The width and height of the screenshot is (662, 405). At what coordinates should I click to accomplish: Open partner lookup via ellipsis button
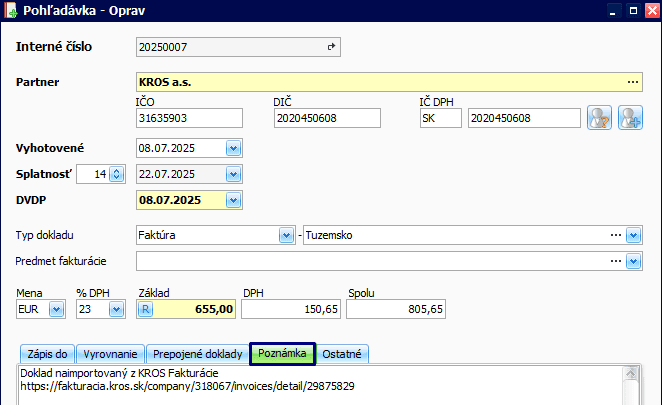point(632,81)
